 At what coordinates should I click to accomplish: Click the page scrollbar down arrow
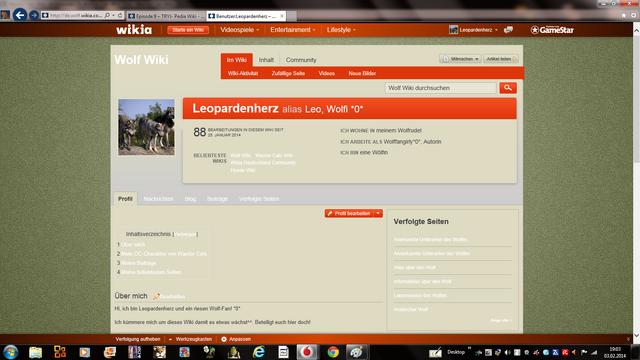(x=636, y=336)
